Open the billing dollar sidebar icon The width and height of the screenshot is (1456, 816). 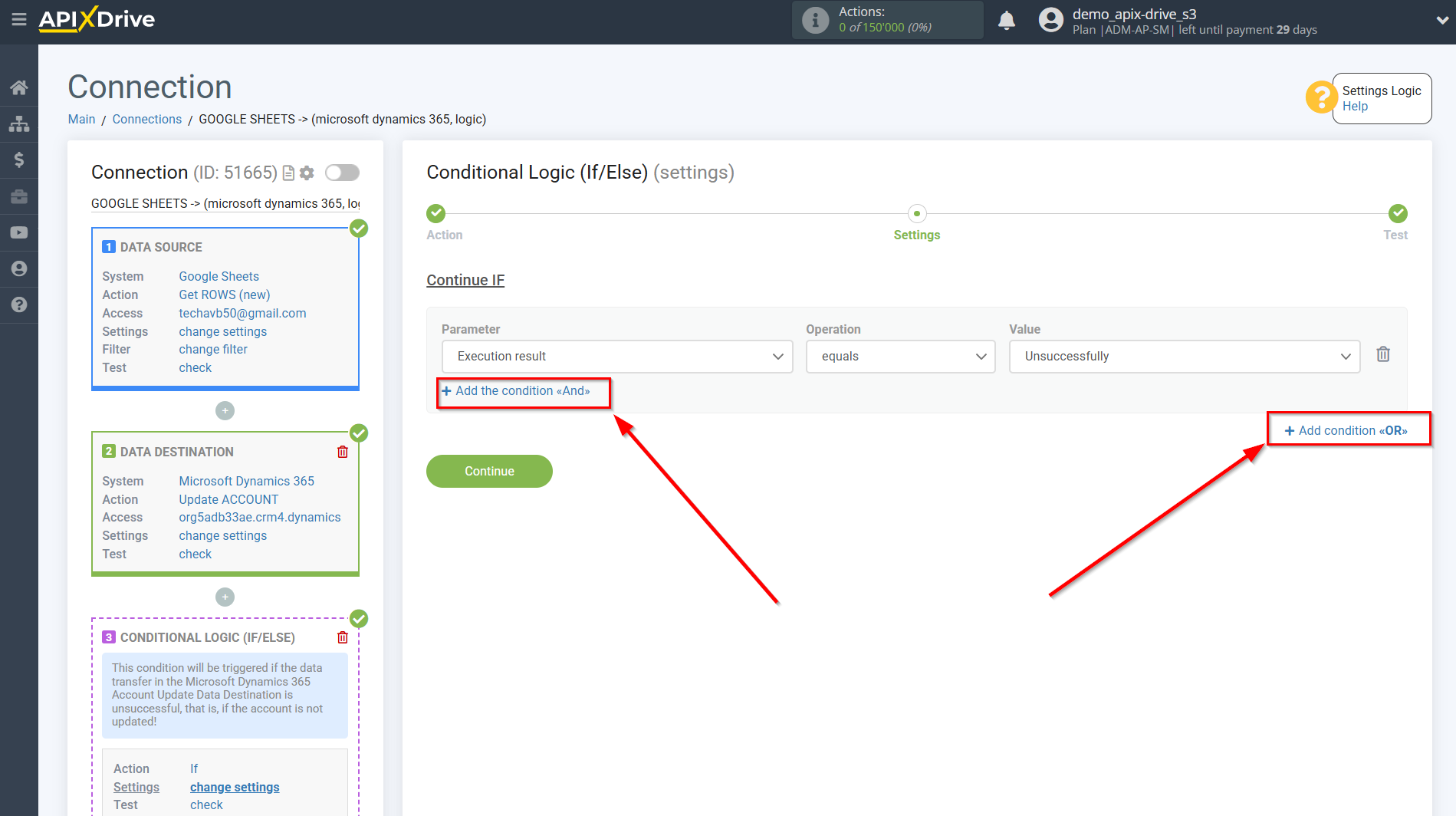pos(19,160)
